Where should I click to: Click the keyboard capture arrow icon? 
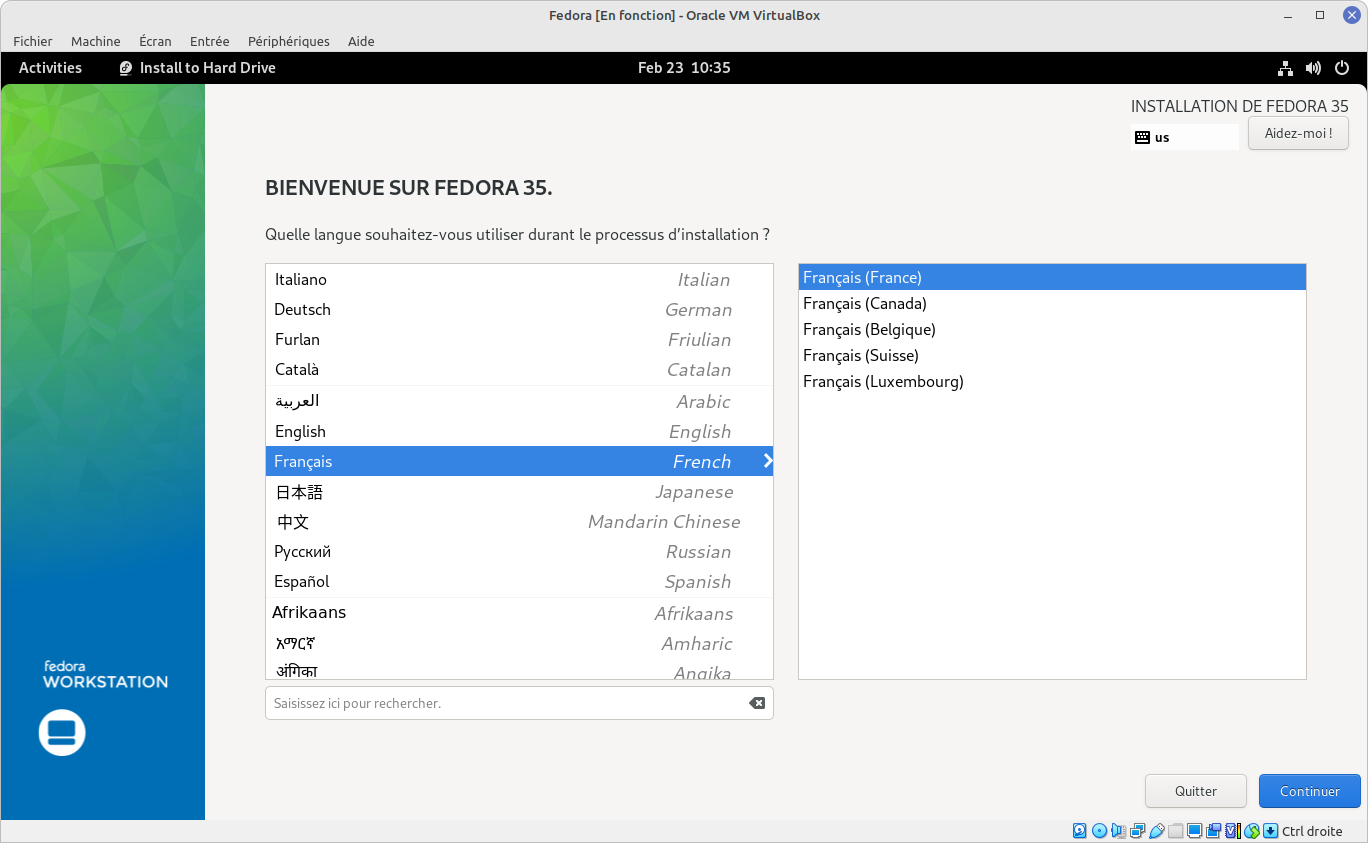pyautogui.click(x=1270, y=831)
